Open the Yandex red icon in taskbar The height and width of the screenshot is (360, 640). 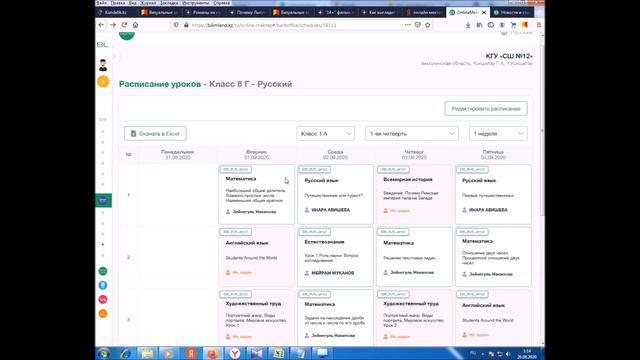191,353
